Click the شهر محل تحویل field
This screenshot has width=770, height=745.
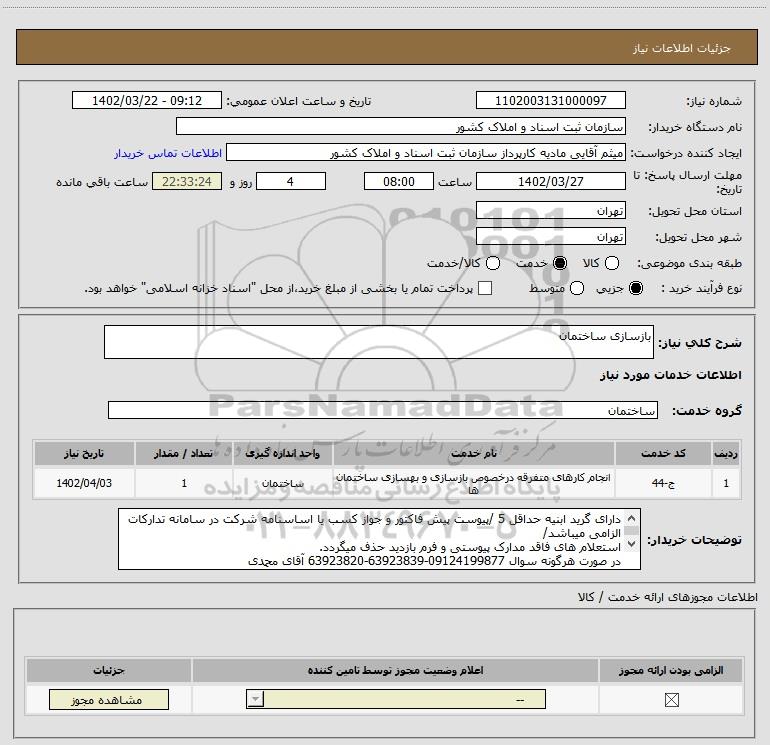pyautogui.click(x=550, y=237)
